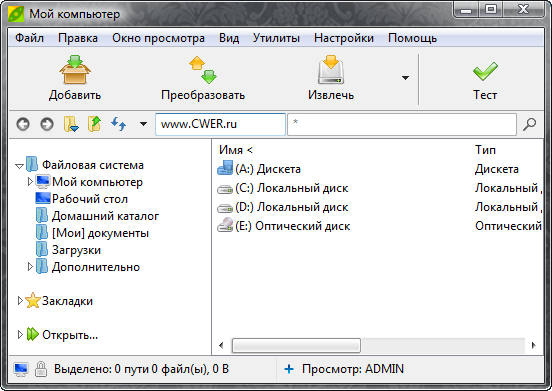Collapse the Файловая система node
The width and height of the screenshot is (552, 391).
click(19, 165)
